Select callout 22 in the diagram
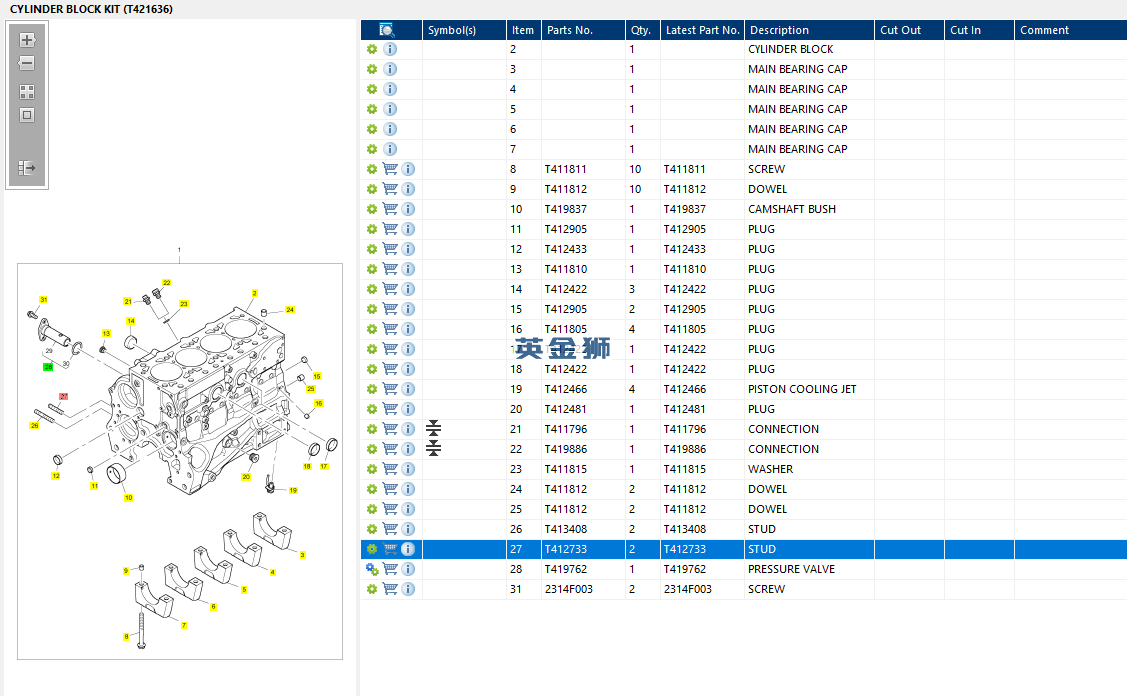 [167, 283]
